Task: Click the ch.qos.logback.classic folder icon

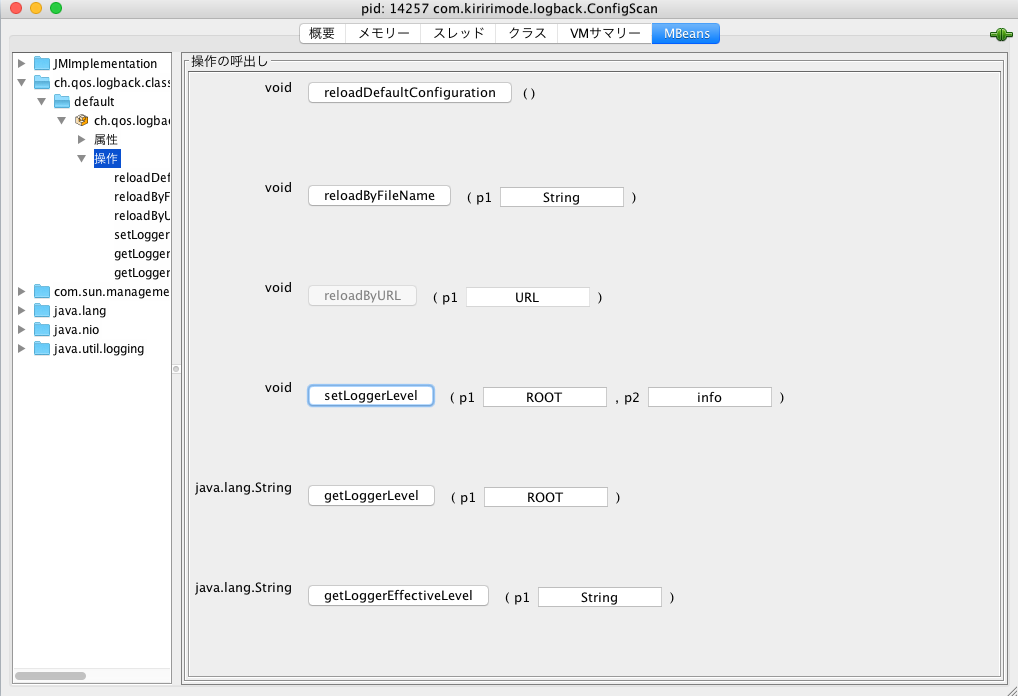Action: (x=42, y=82)
